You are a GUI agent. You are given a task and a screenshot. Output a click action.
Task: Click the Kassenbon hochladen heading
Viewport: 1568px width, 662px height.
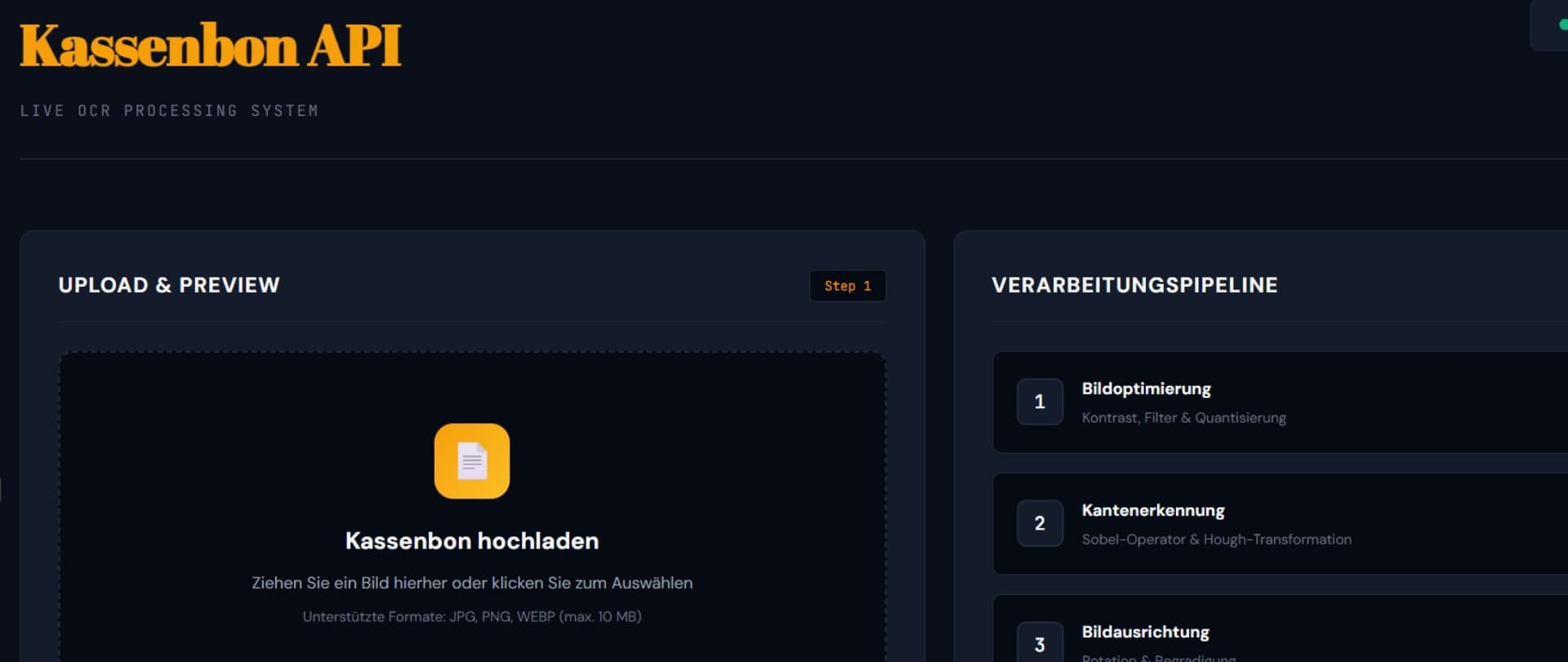(x=472, y=541)
